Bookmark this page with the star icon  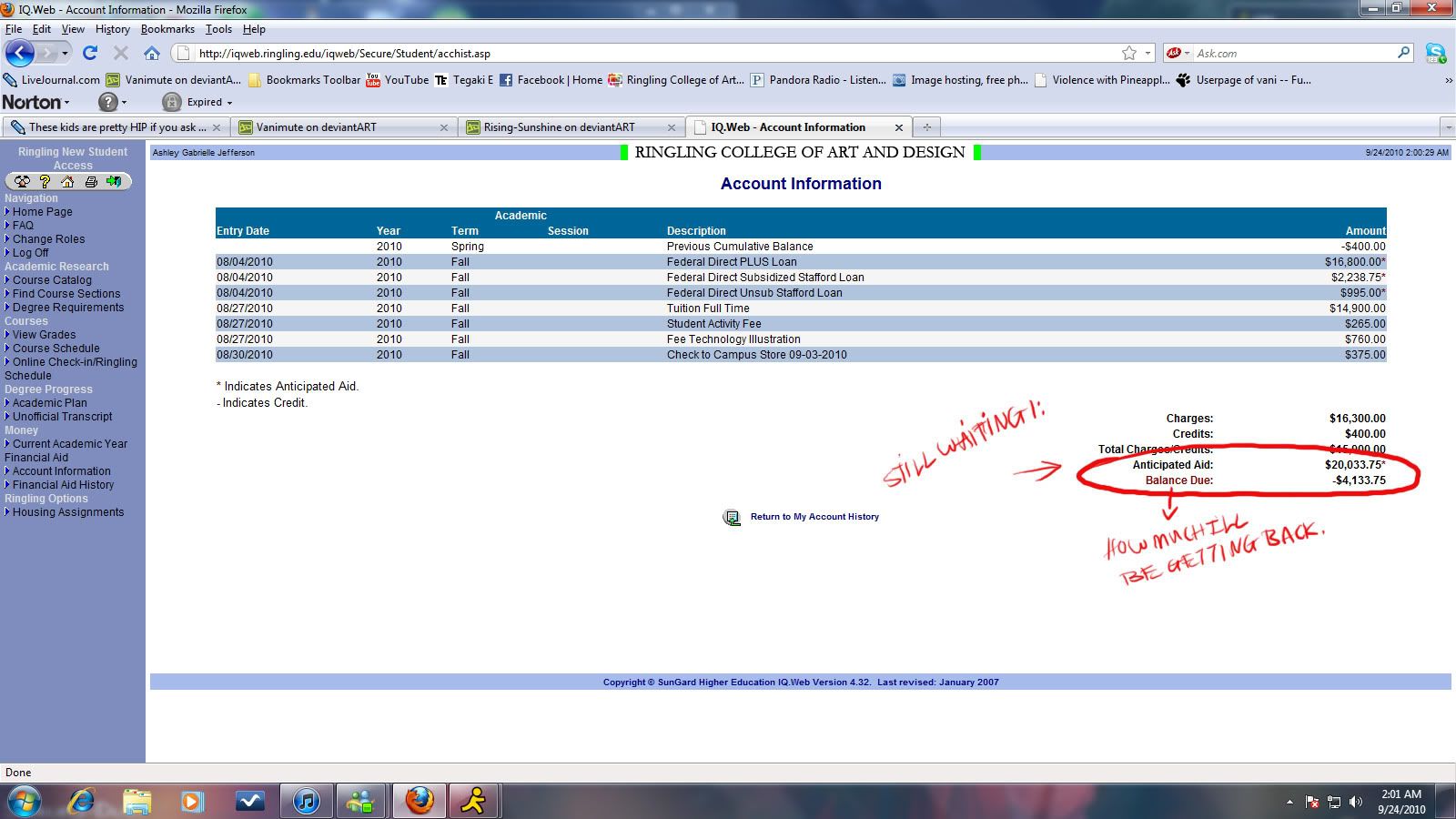coord(1129,53)
